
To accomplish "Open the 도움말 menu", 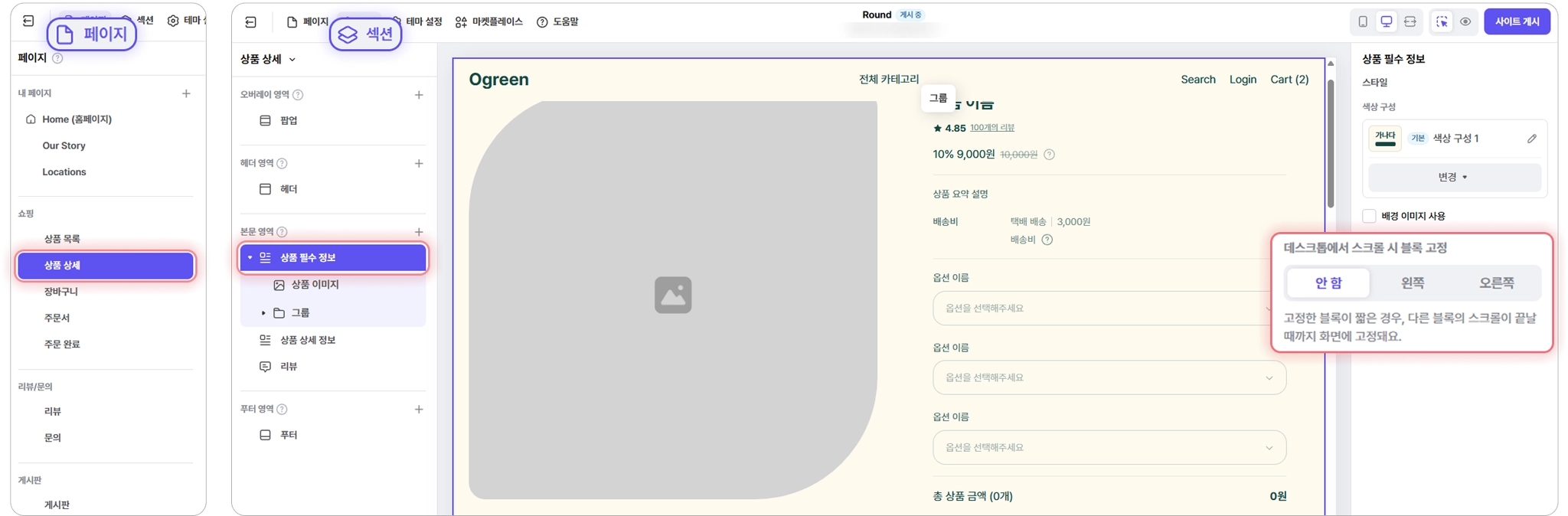I will pyautogui.click(x=557, y=22).
